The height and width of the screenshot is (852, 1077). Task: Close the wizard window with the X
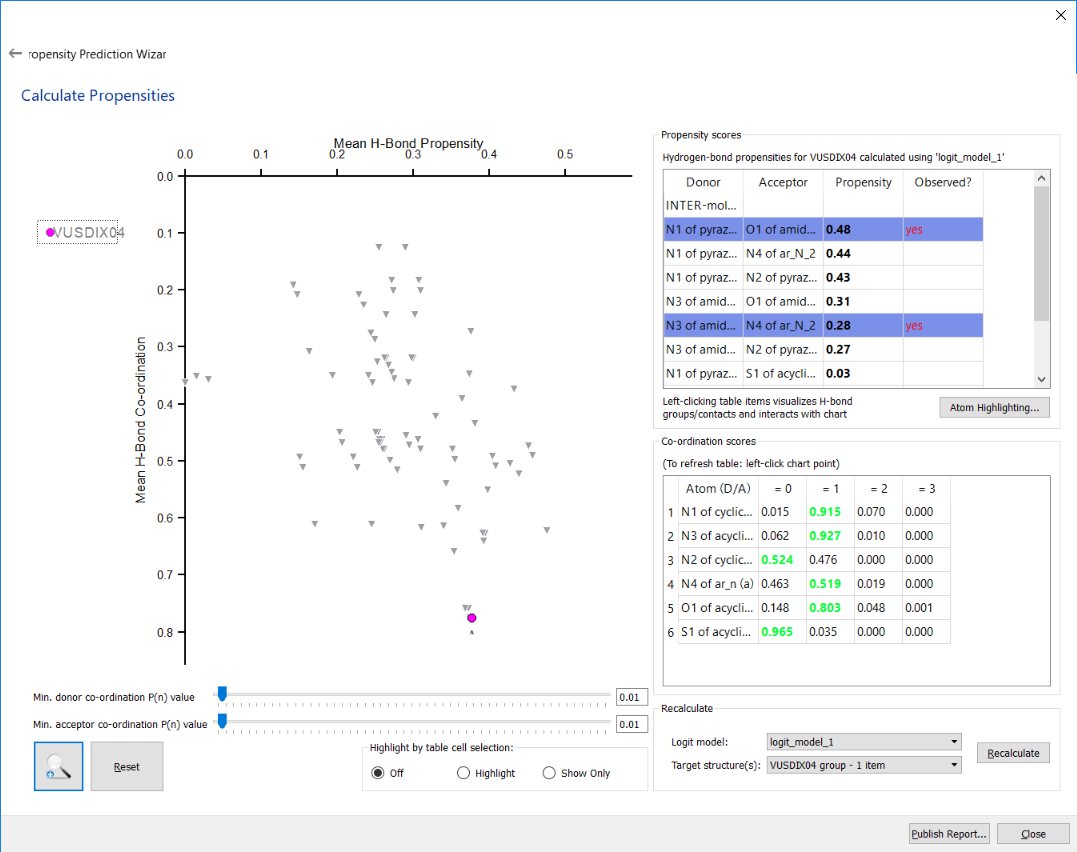click(x=1061, y=15)
